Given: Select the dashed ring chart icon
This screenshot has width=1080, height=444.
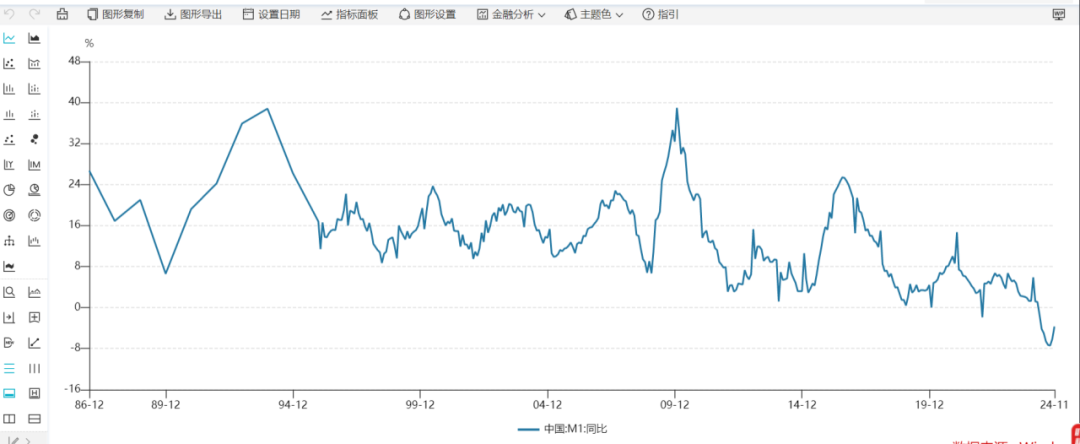Looking at the screenshot, I should pyautogui.click(x=34, y=215).
